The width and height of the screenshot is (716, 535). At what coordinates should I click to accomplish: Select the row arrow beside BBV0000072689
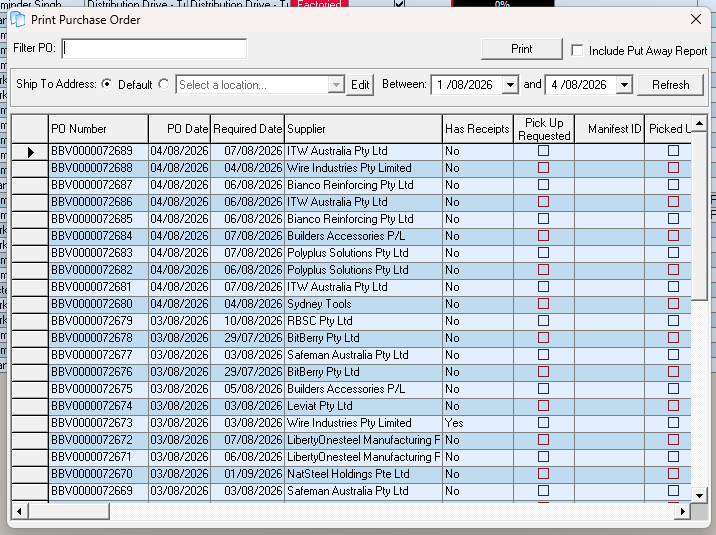[30, 152]
